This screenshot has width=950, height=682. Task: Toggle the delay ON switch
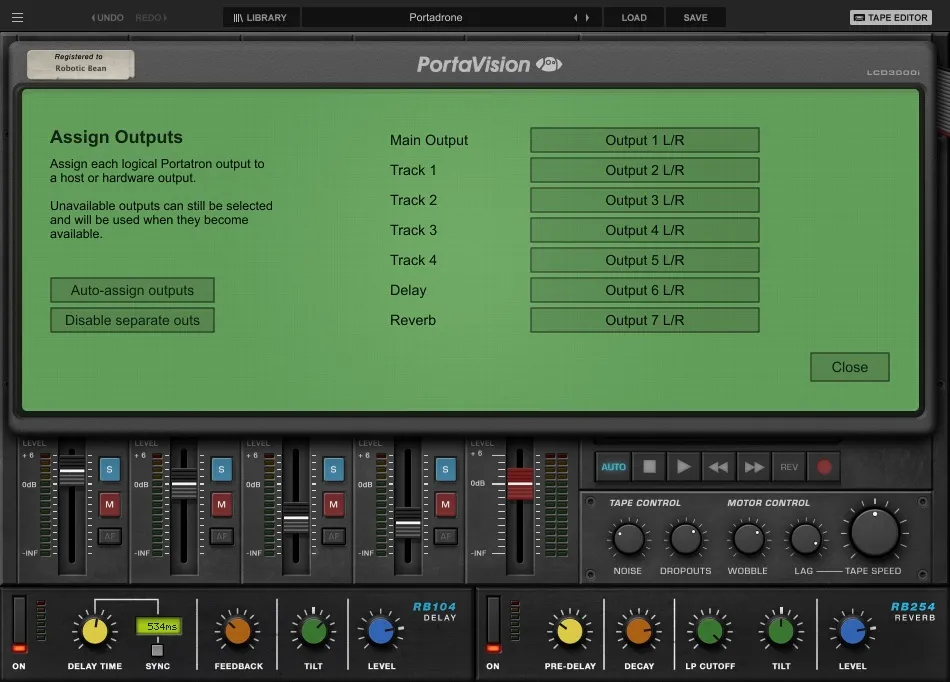coord(19,624)
